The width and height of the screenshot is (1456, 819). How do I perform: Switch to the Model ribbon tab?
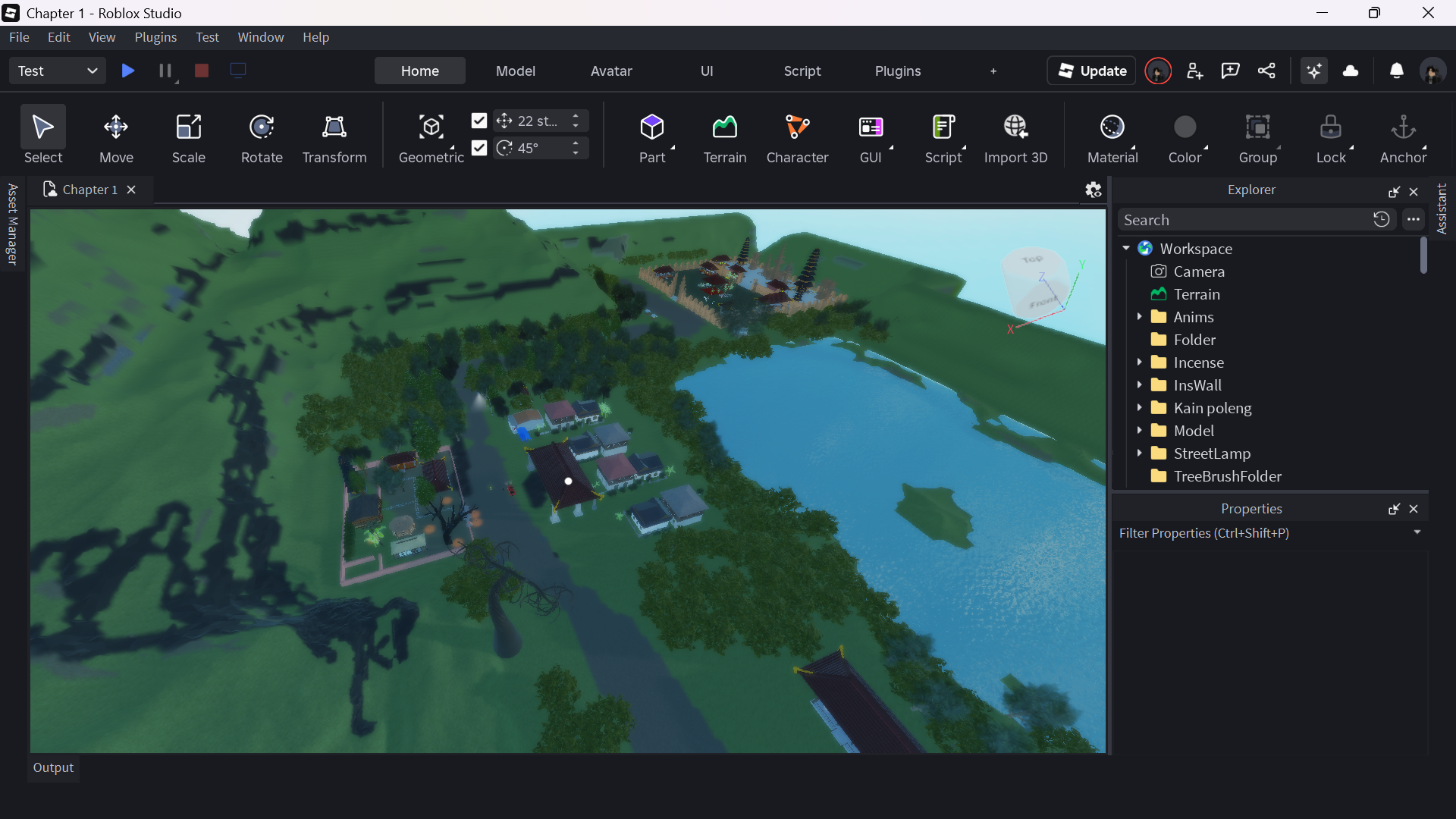click(x=515, y=71)
